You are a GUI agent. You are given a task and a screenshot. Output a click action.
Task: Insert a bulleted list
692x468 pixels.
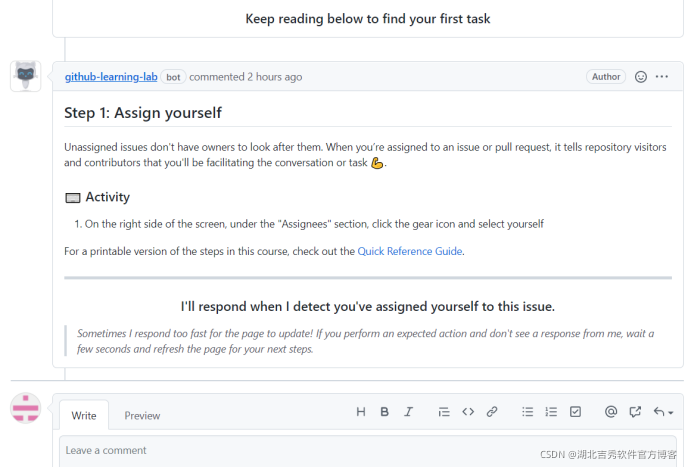coord(527,412)
